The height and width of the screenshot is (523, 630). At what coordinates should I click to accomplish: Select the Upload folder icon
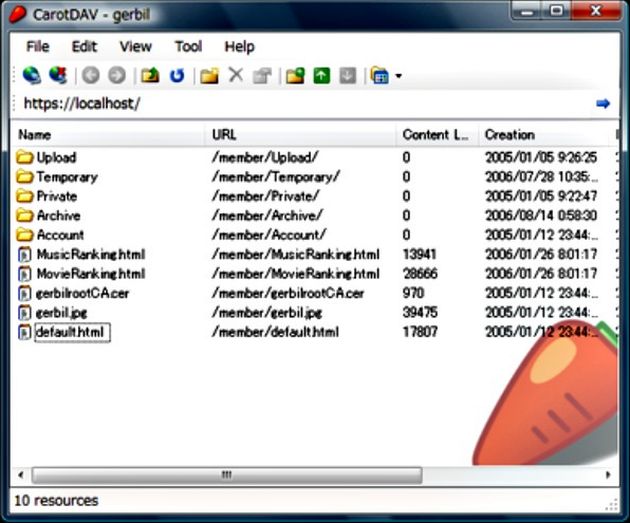[25, 157]
